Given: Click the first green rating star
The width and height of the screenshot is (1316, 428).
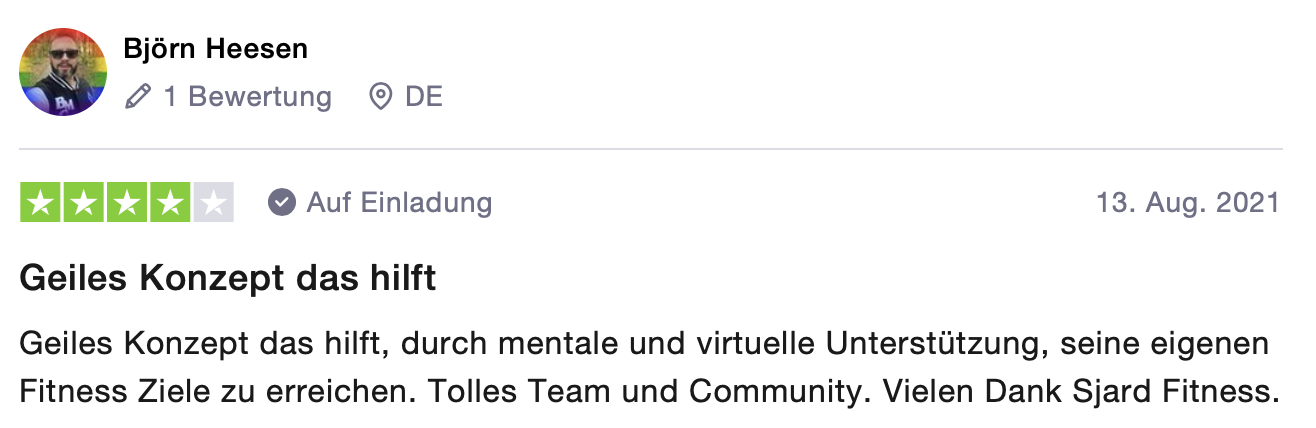Looking at the screenshot, I should click(40, 203).
